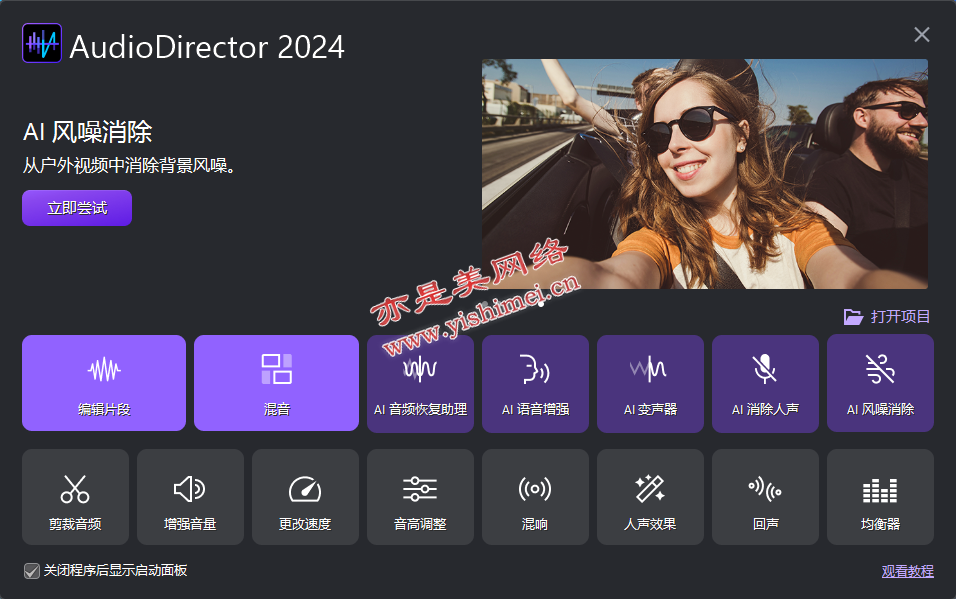Click the 打开项目 text link
The image size is (956, 599).
(x=900, y=317)
